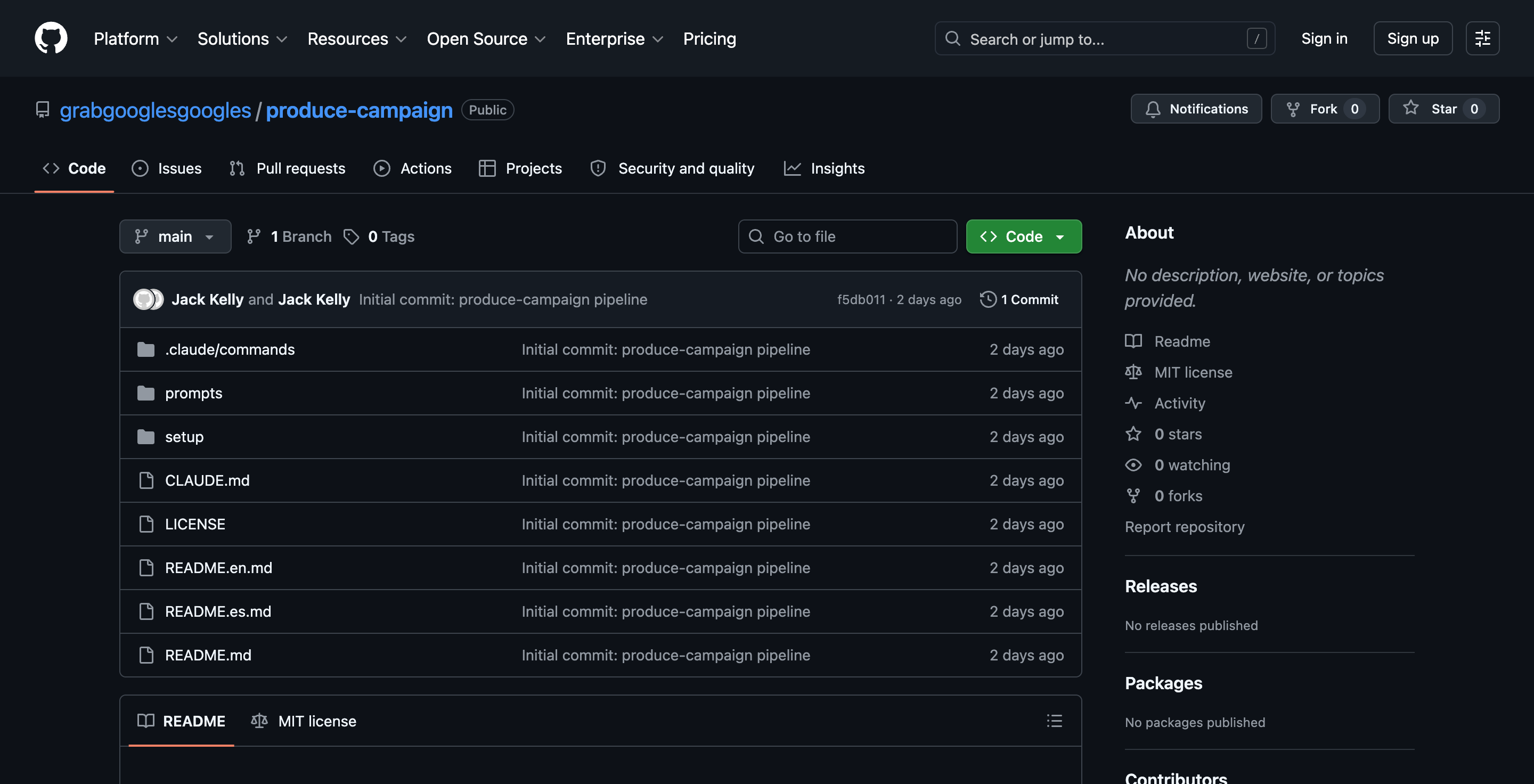Open the CLAUDE.md file

207,480
